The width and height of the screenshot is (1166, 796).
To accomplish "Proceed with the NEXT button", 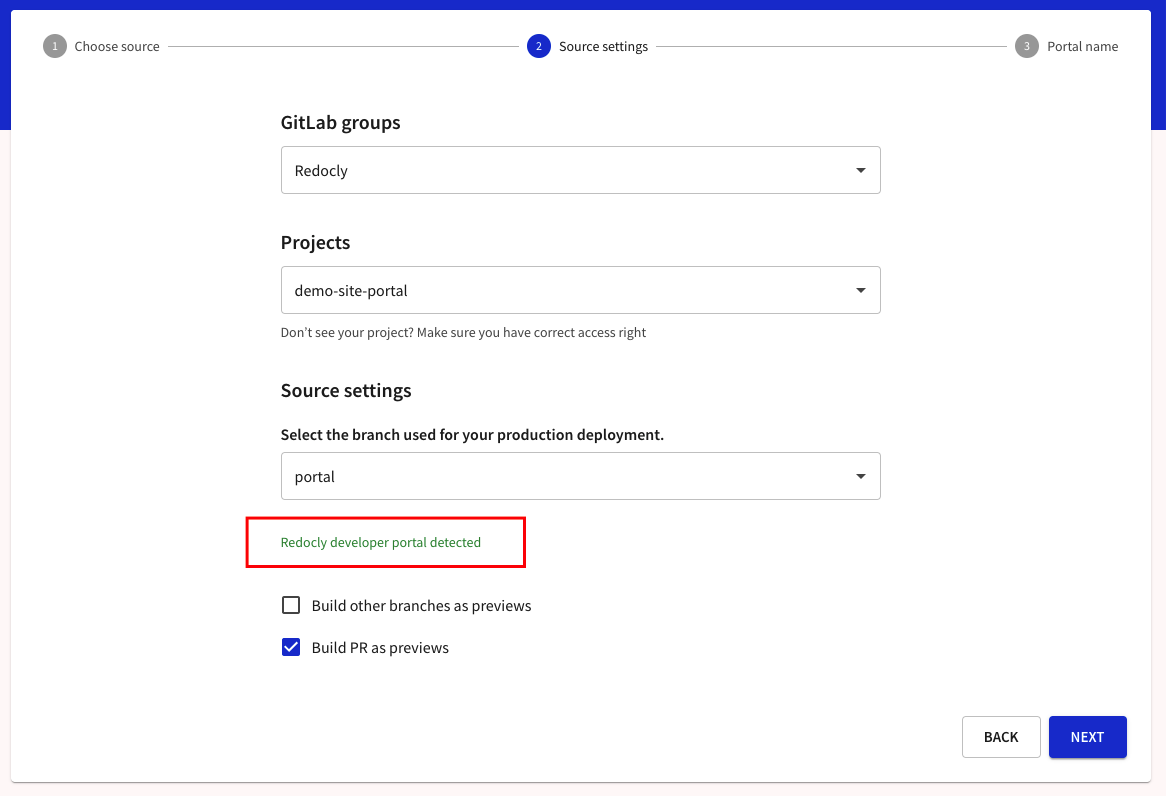I will tap(1087, 736).
